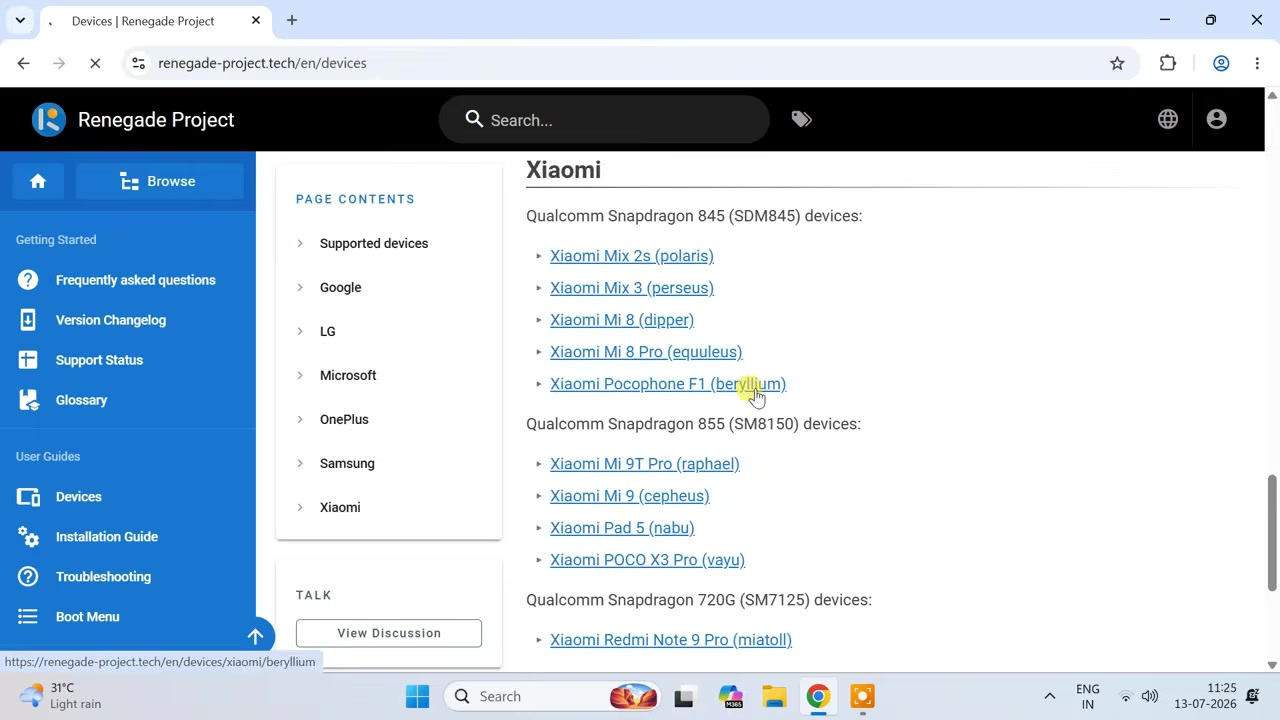Click the Renegade Project logo icon
This screenshot has height=720, width=1280.
point(48,120)
